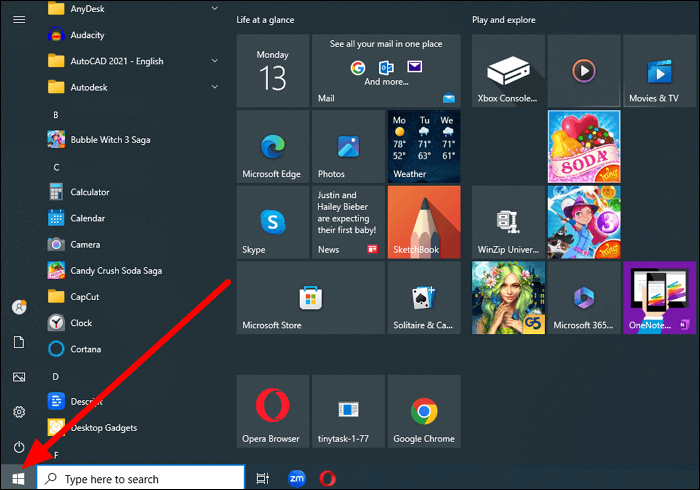Open the SketchBook tile

[x=423, y=222]
